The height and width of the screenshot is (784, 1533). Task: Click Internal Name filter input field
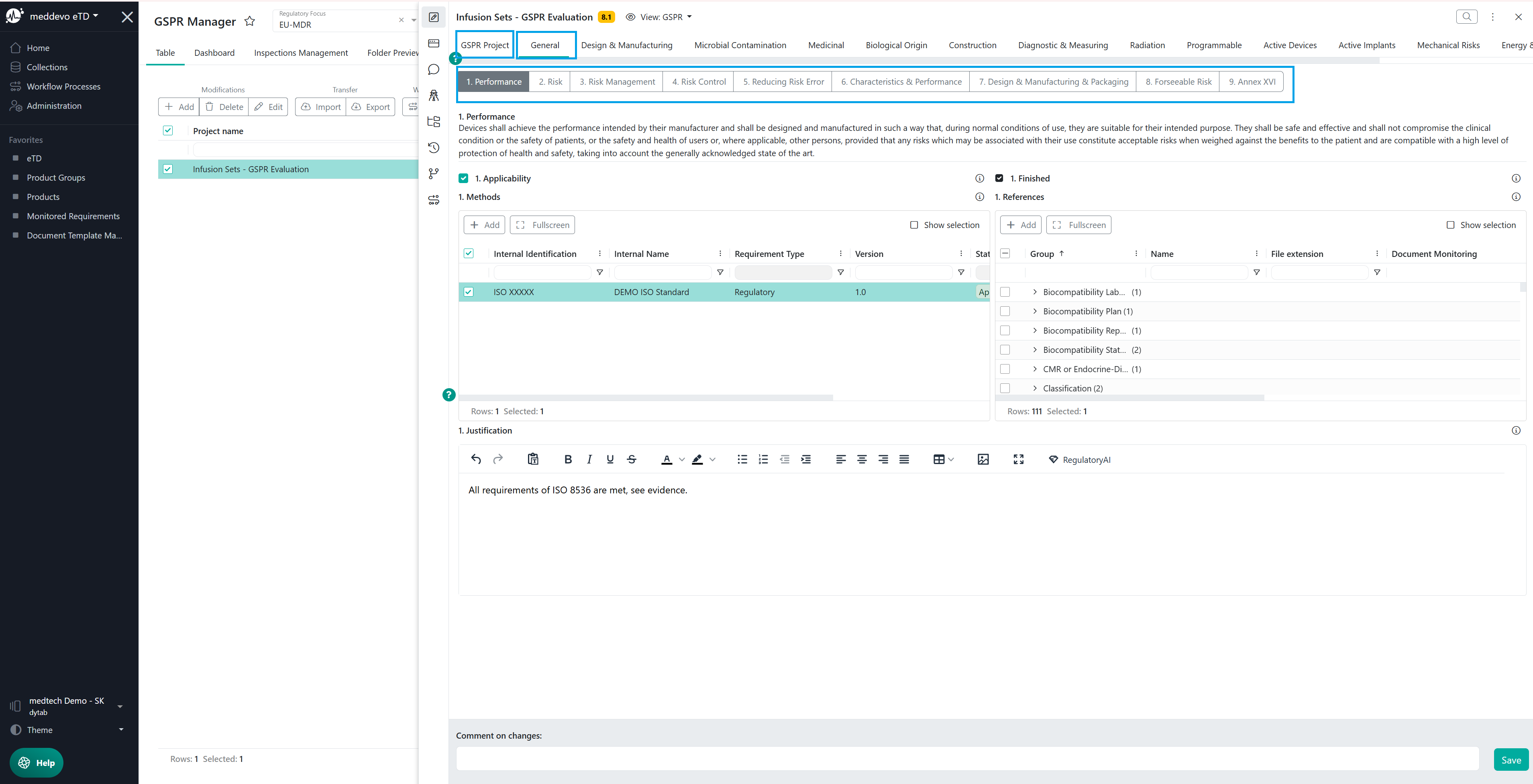click(x=663, y=273)
